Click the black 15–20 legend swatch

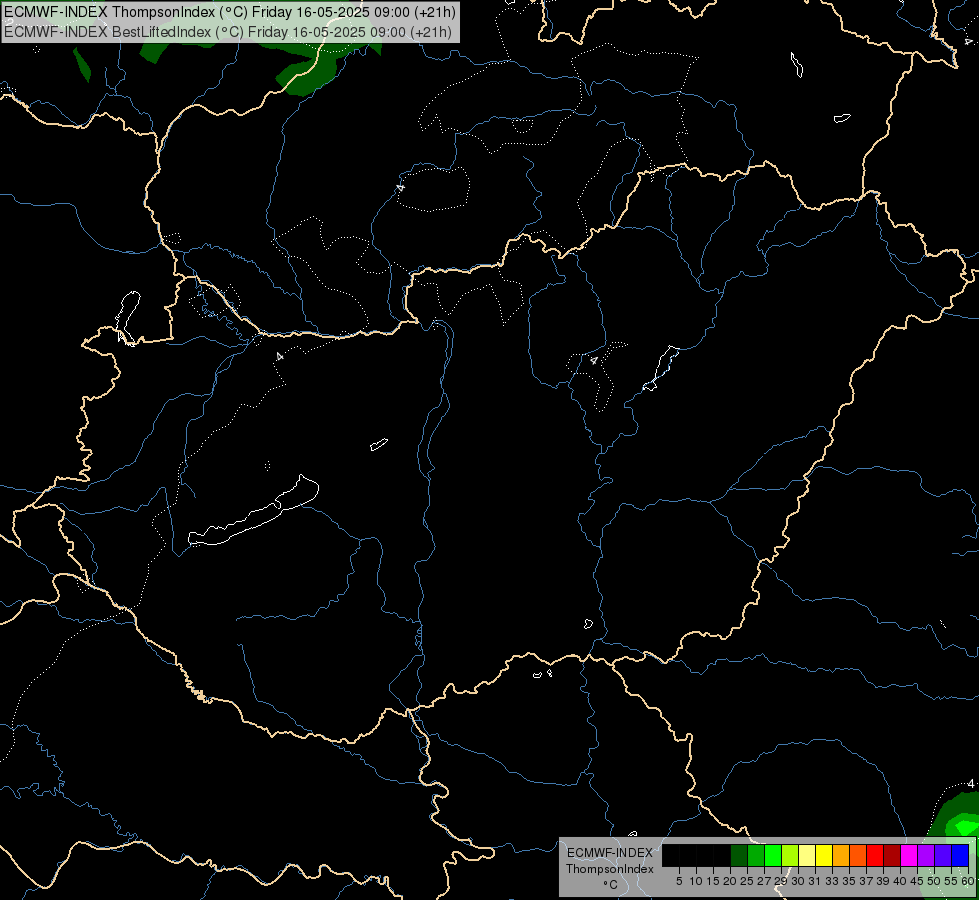coord(722,855)
